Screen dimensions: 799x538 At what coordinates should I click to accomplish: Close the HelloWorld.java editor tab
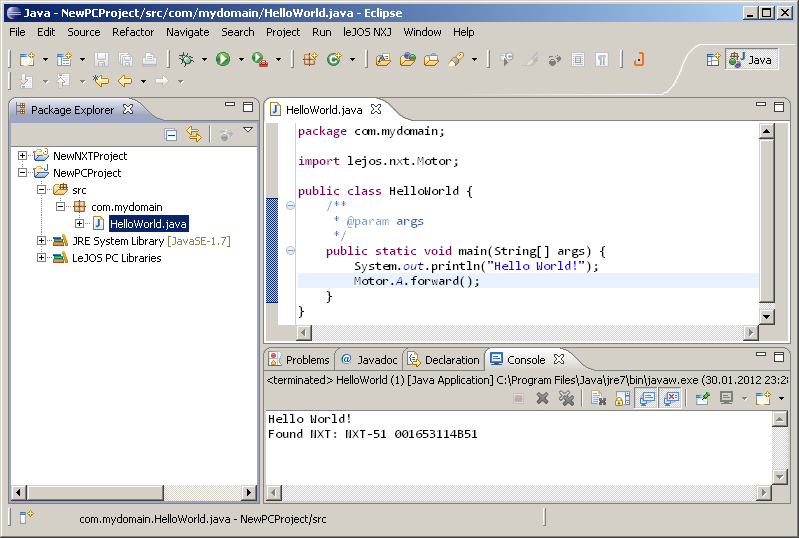(x=376, y=109)
